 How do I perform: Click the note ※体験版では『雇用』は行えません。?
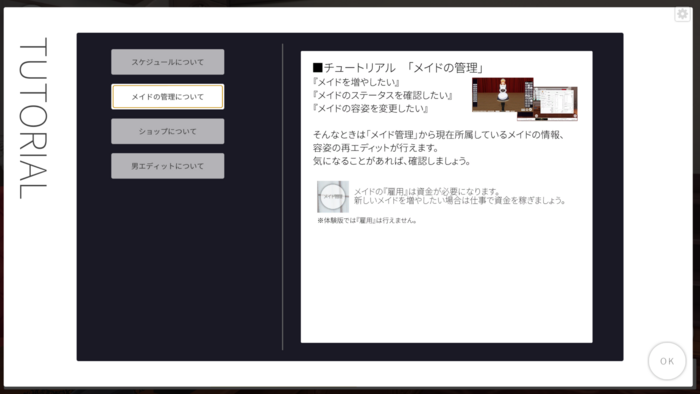367,220
